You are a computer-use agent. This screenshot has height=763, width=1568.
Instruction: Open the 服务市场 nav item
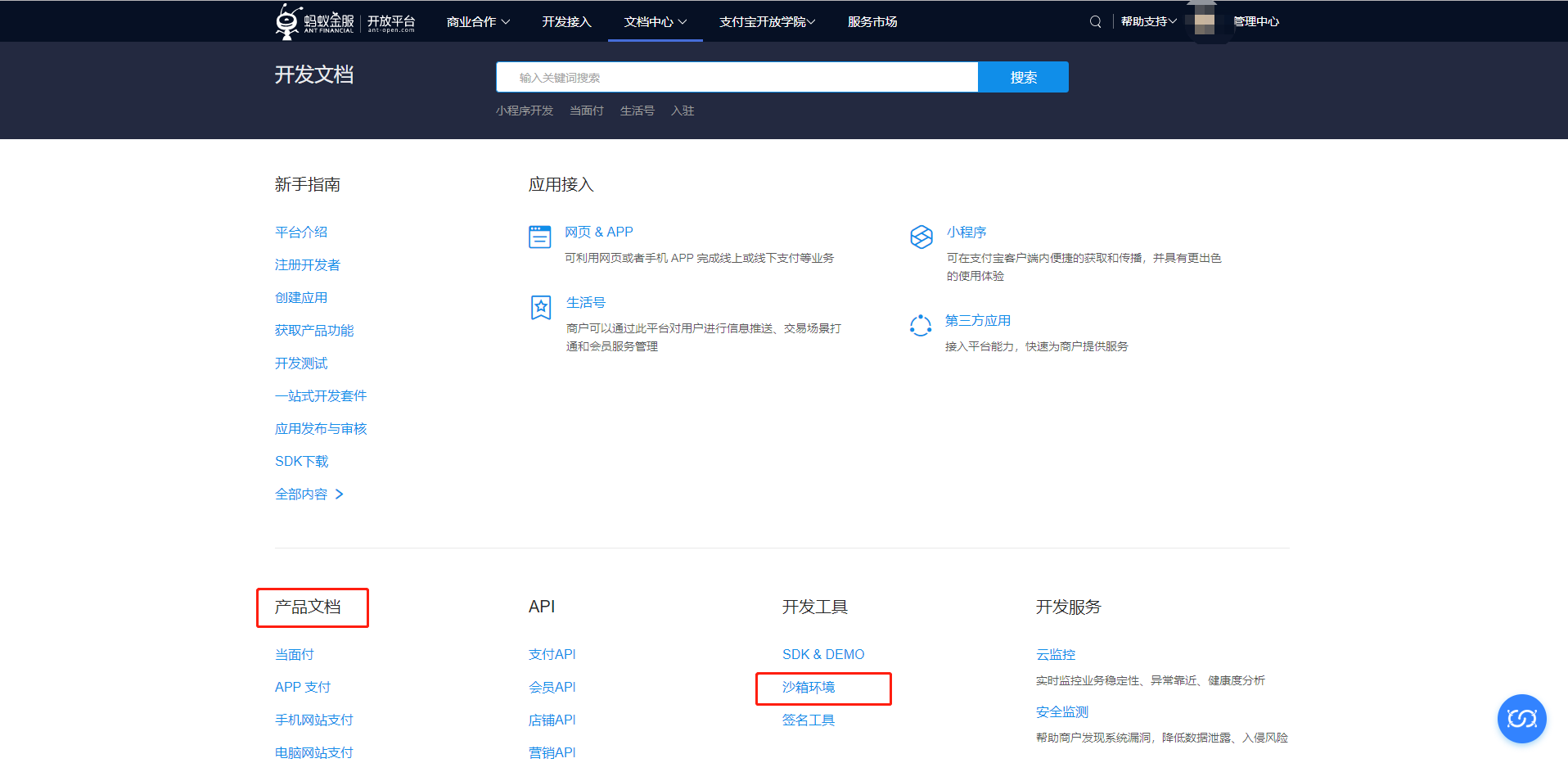click(872, 22)
